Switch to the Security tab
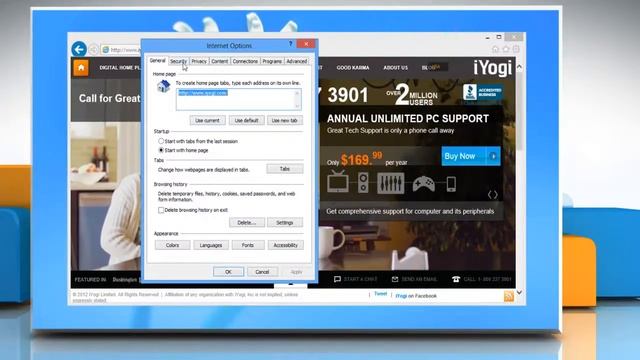The height and width of the screenshot is (360, 640). [178, 61]
